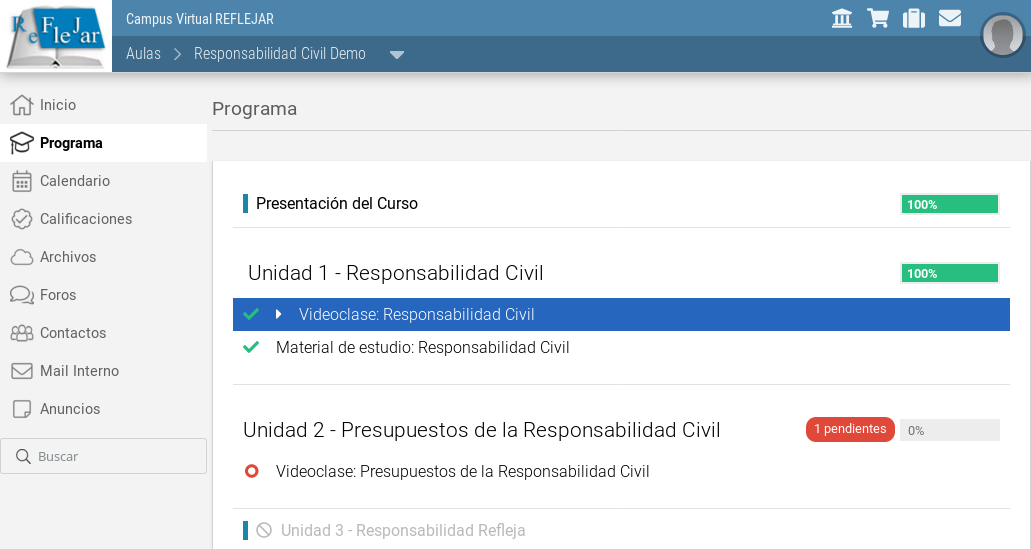Expand the Videoclase: Responsabilidad Civil triangle
This screenshot has width=1031, height=549.
[279, 314]
